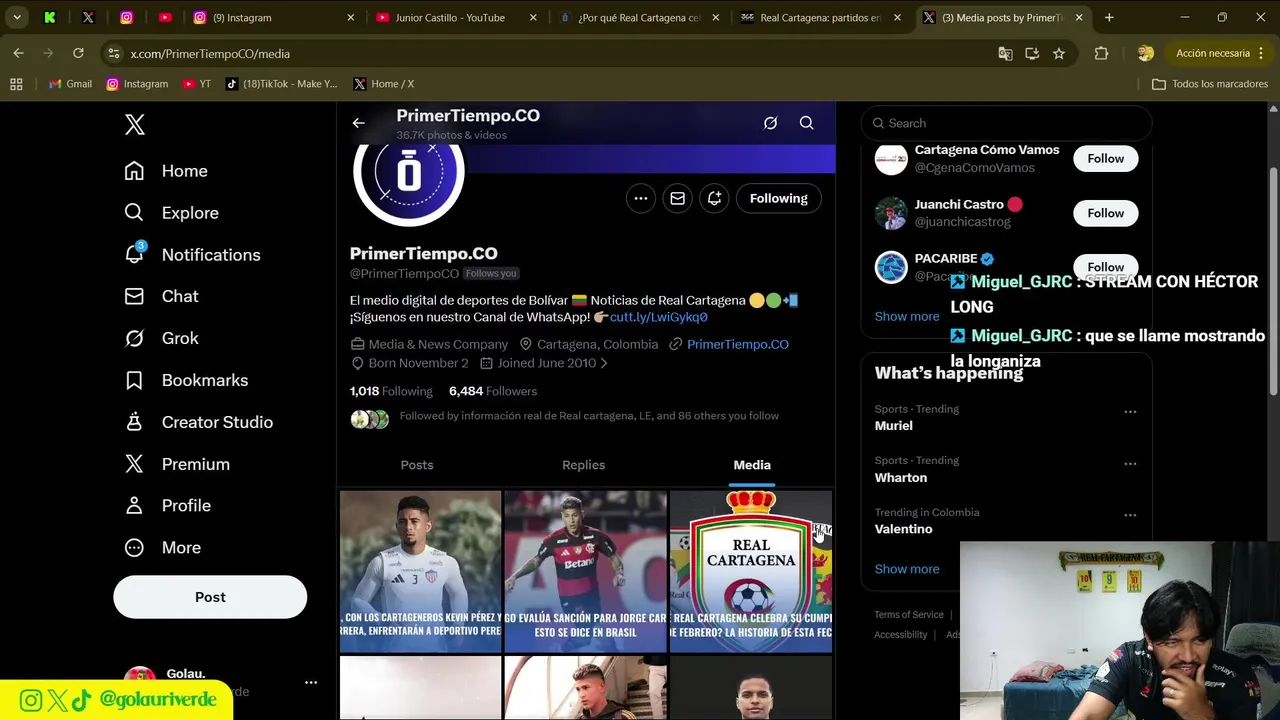Open Todos los marcadores folder

pos(1210,84)
